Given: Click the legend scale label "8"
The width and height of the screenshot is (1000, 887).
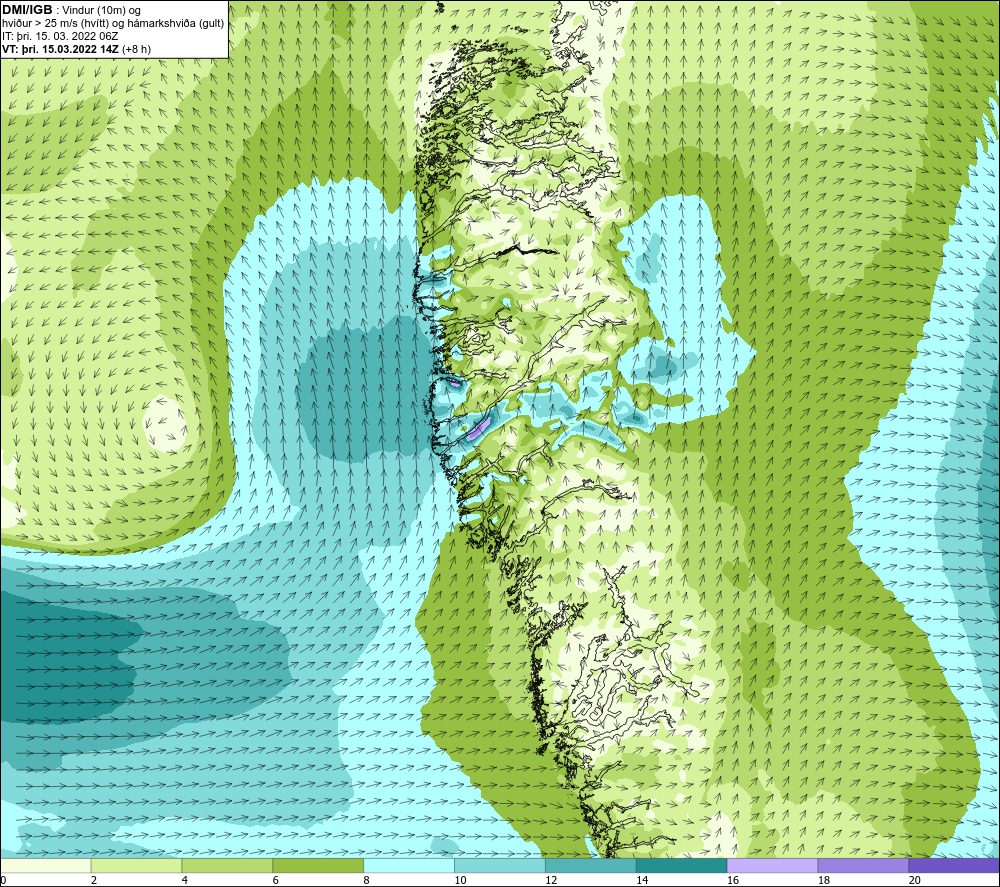Looking at the screenshot, I should point(367,881).
